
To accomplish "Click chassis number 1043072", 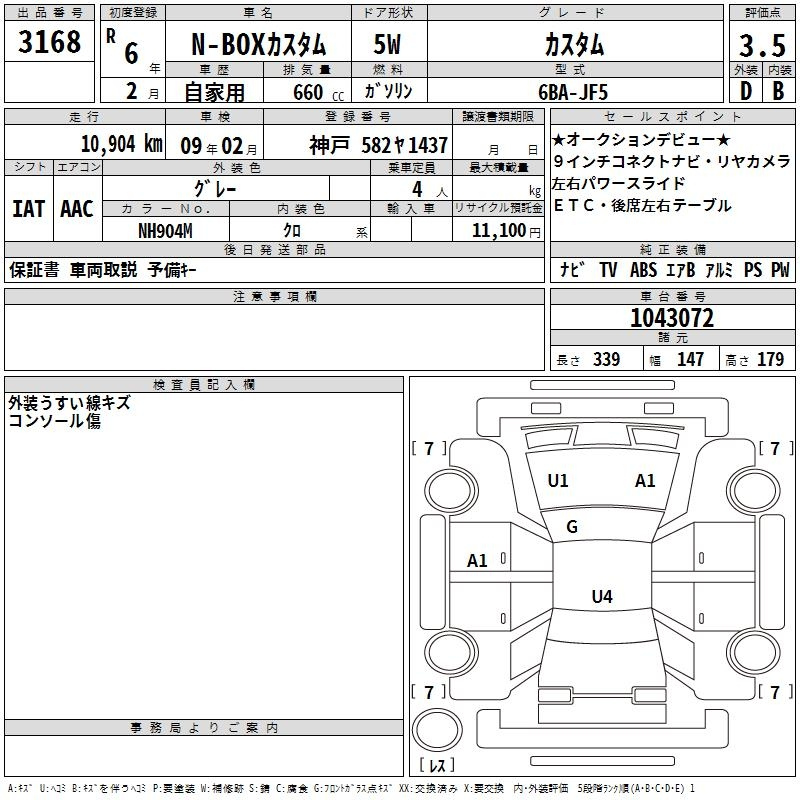I will point(672,318).
